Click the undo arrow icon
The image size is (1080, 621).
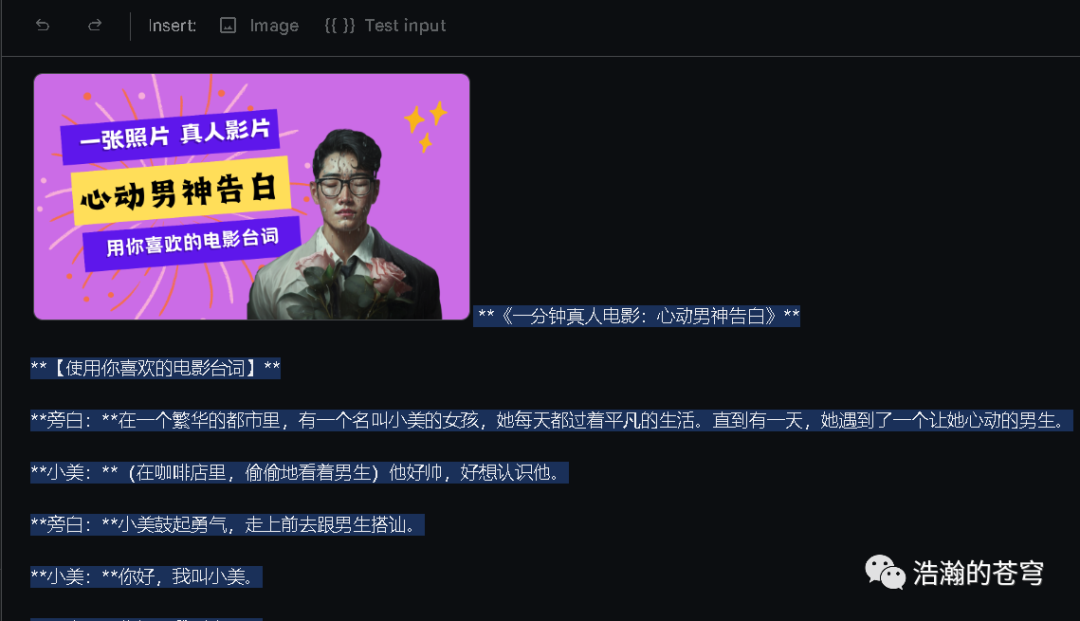[43, 25]
